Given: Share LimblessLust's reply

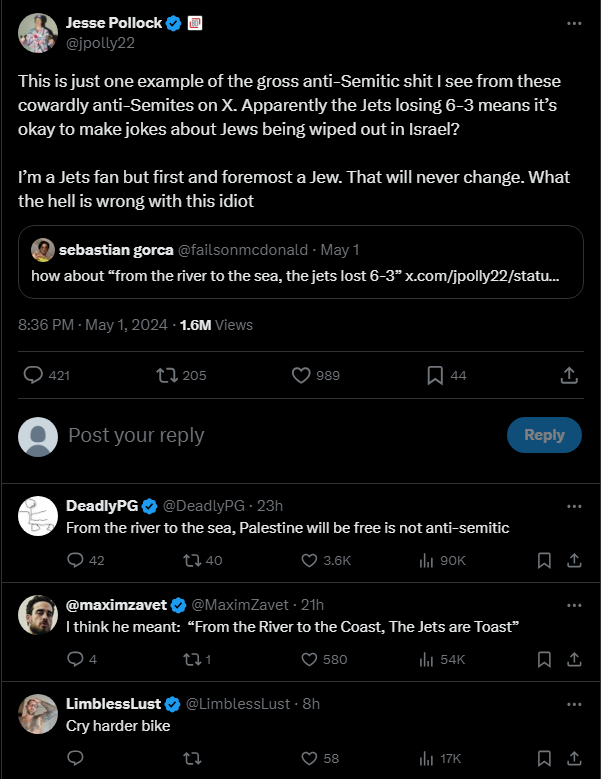Looking at the screenshot, I should pyautogui.click(x=574, y=758).
